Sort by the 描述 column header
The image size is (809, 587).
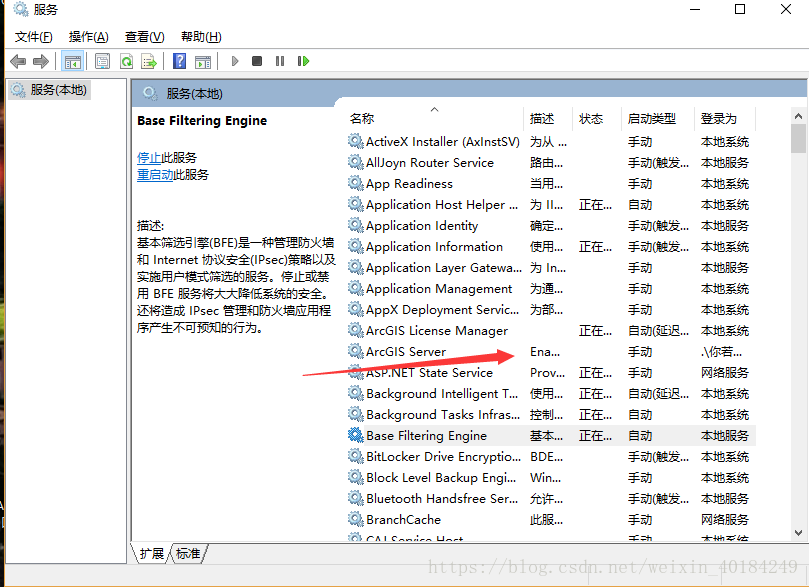tap(548, 119)
